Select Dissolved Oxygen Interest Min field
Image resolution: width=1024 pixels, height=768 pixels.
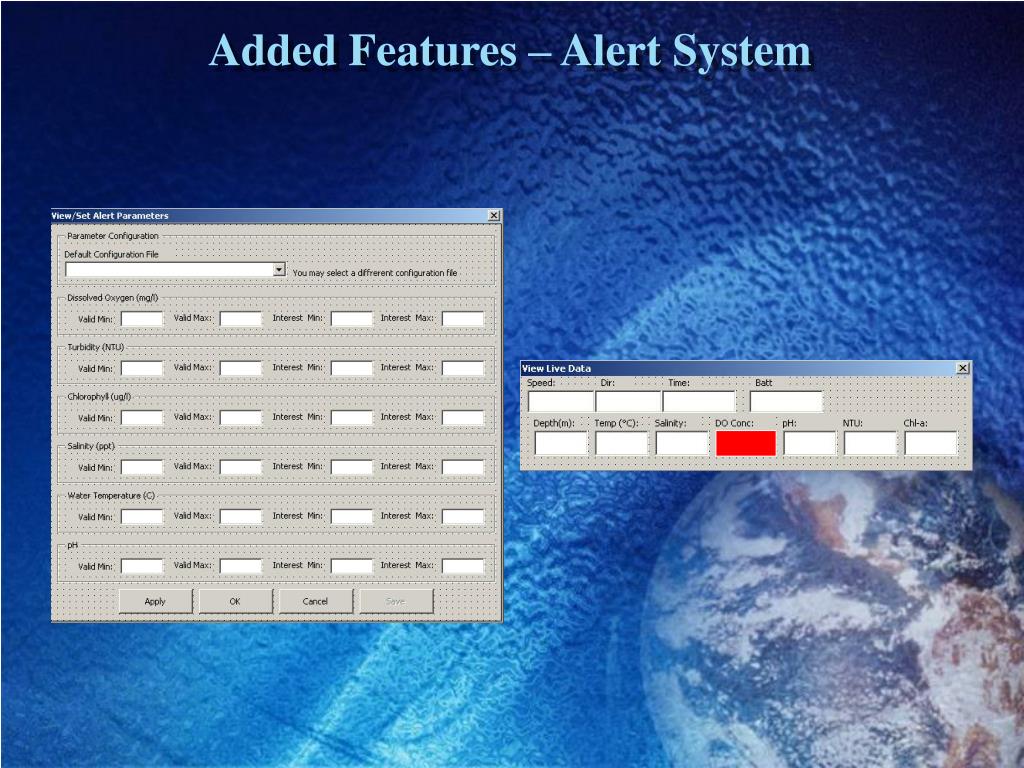[351, 319]
